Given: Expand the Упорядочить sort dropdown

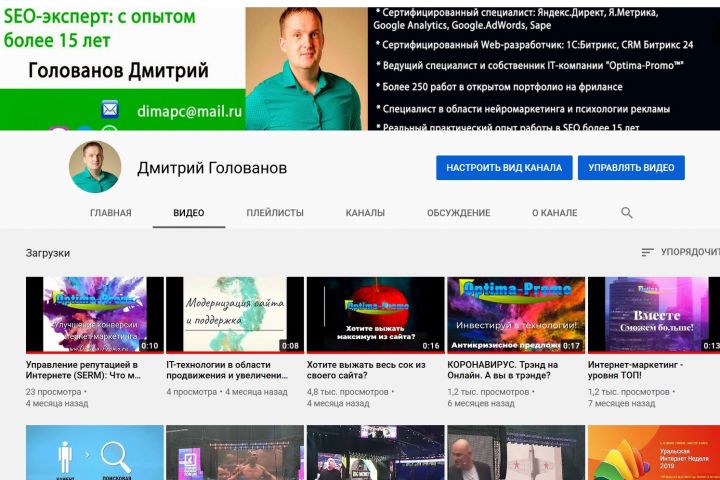Looking at the screenshot, I should [x=681, y=252].
